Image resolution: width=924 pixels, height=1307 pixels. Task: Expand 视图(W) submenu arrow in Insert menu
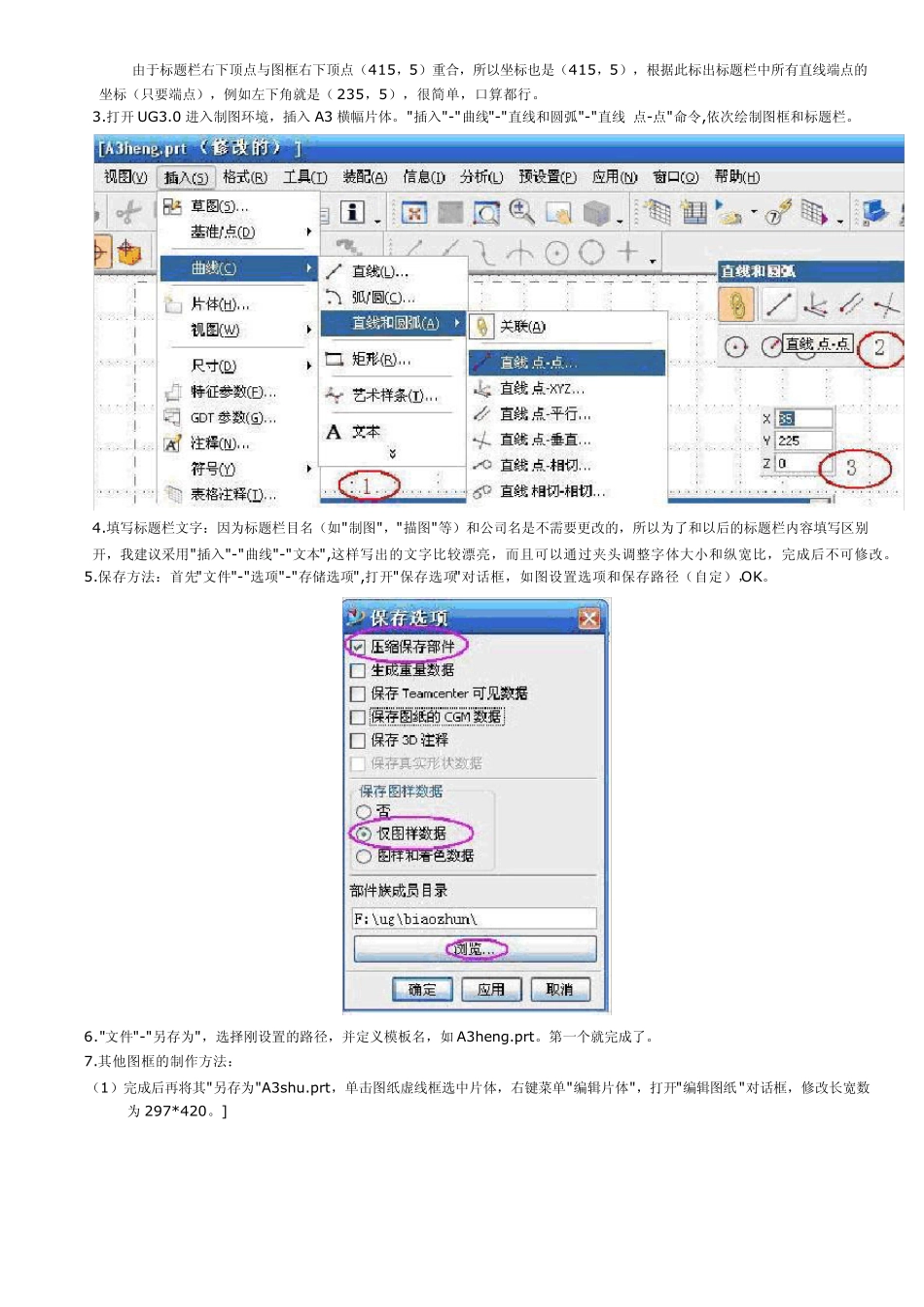click(x=309, y=330)
